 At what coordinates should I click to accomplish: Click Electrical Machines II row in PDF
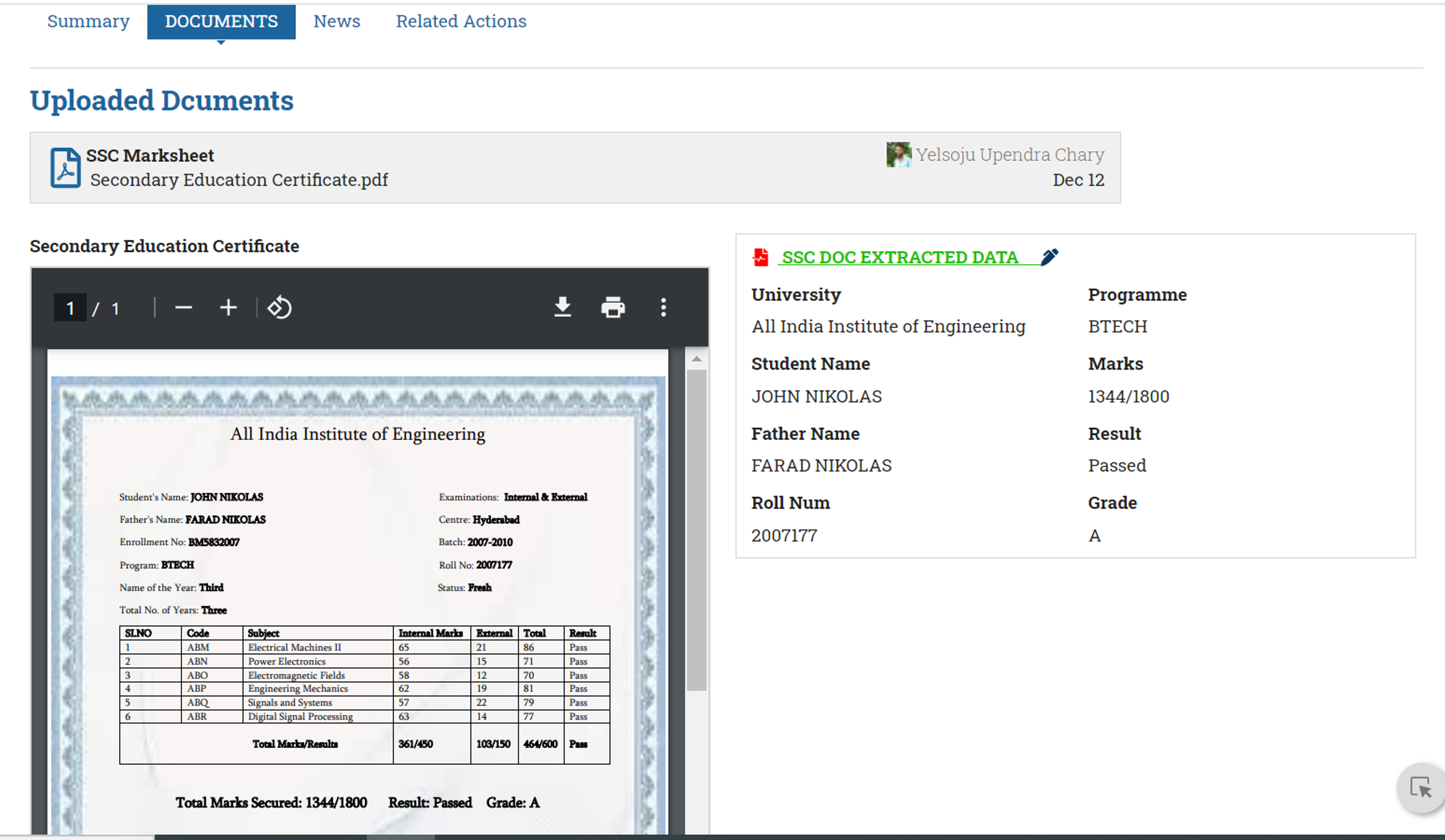(x=365, y=647)
